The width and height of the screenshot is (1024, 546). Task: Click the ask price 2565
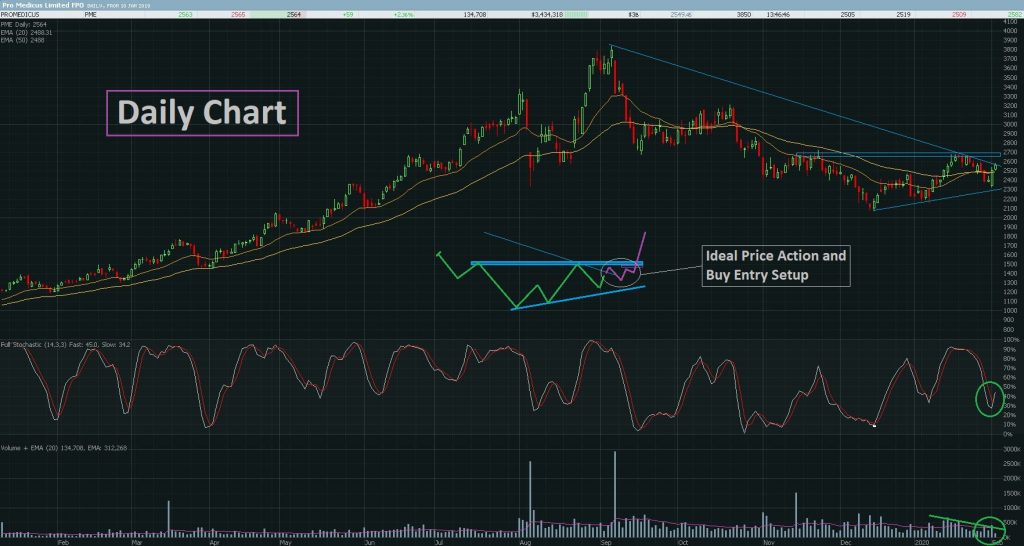tap(238, 14)
